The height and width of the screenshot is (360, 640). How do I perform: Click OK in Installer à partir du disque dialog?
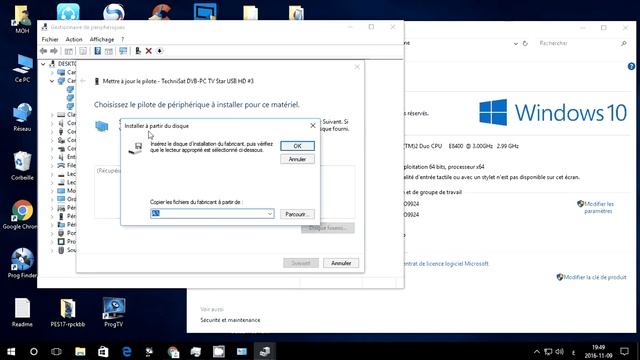pyautogui.click(x=297, y=146)
